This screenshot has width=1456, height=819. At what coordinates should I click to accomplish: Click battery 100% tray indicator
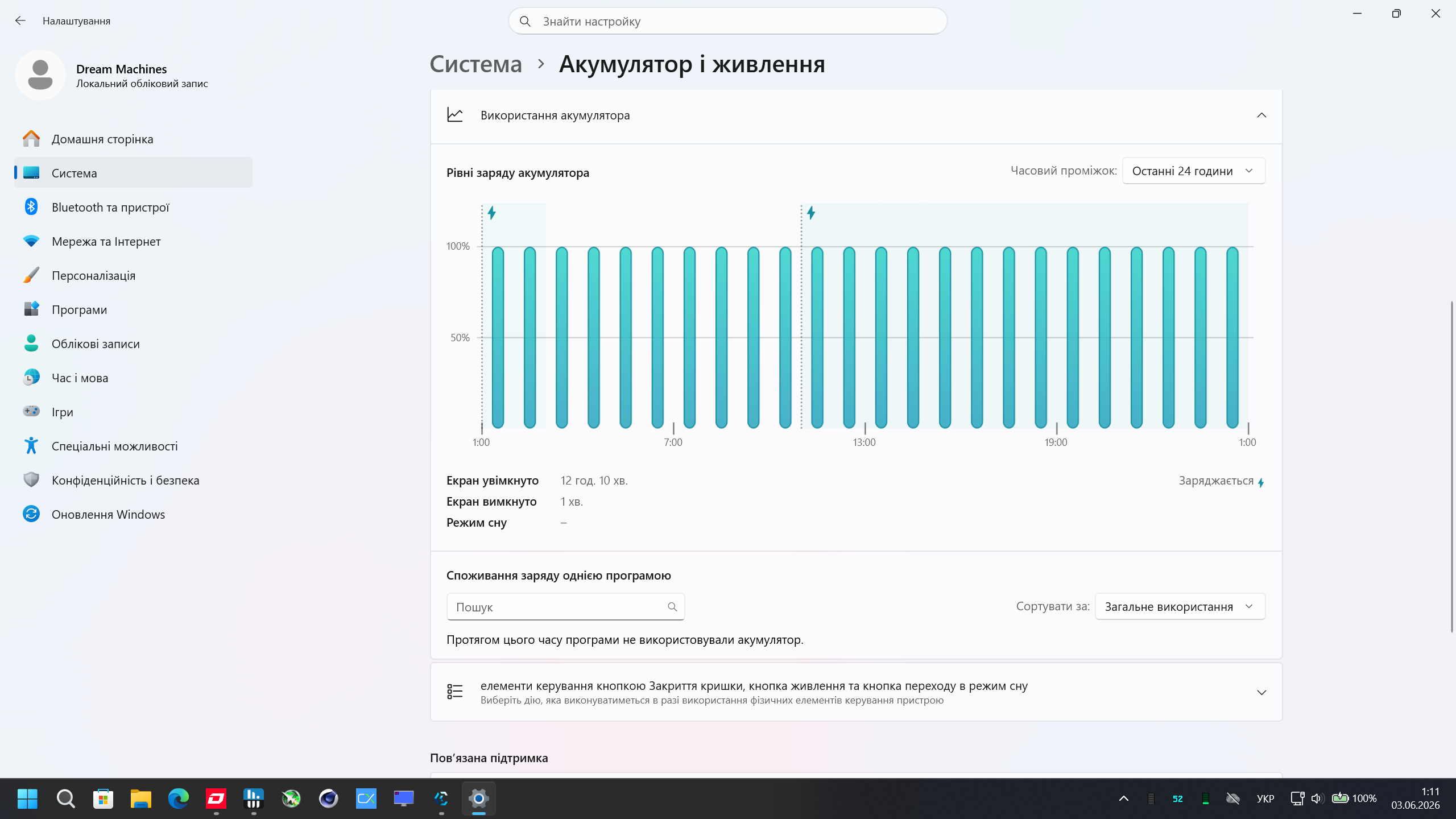(1354, 799)
